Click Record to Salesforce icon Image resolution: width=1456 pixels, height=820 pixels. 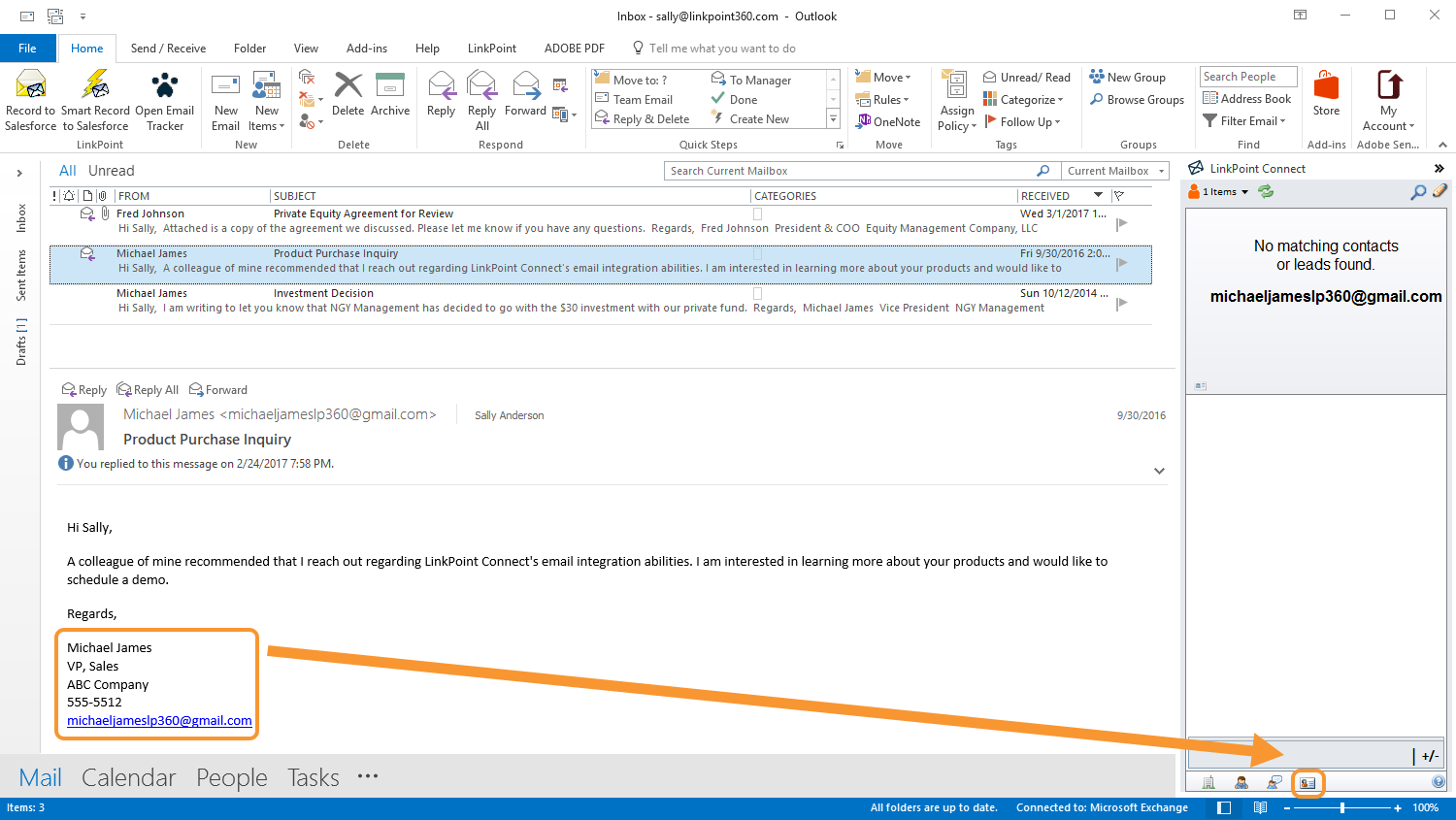31,100
